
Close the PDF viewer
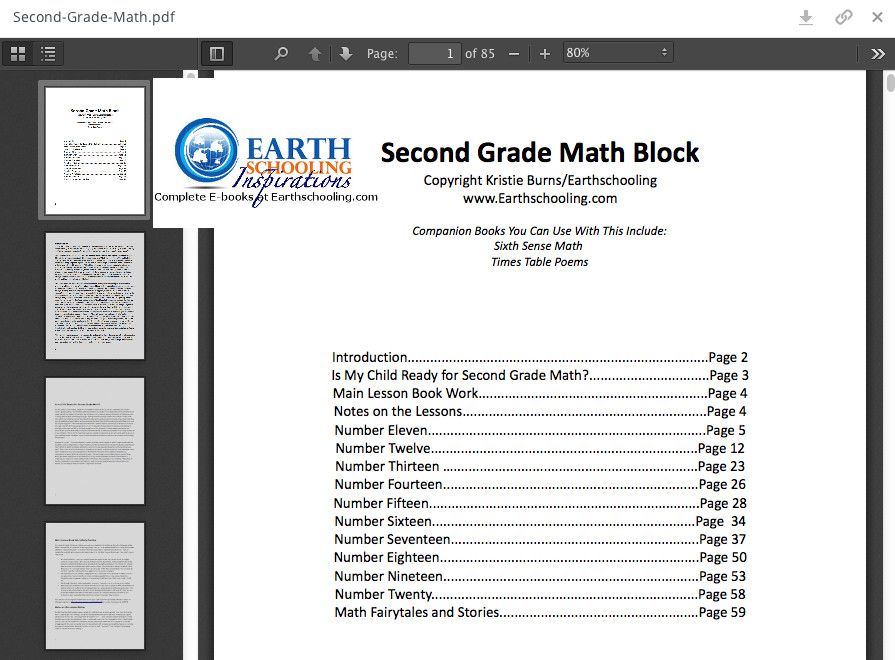pos(877,18)
